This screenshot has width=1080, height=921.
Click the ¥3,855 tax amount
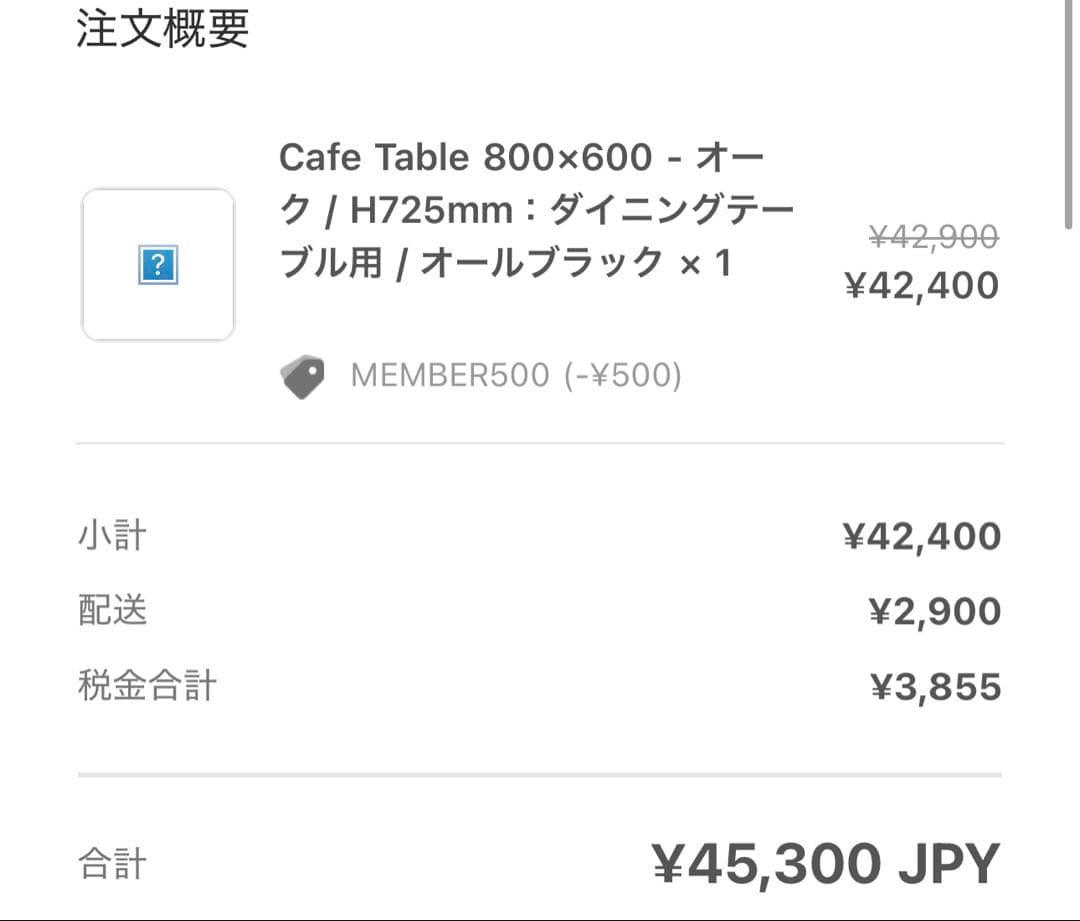tap(935, 687)
